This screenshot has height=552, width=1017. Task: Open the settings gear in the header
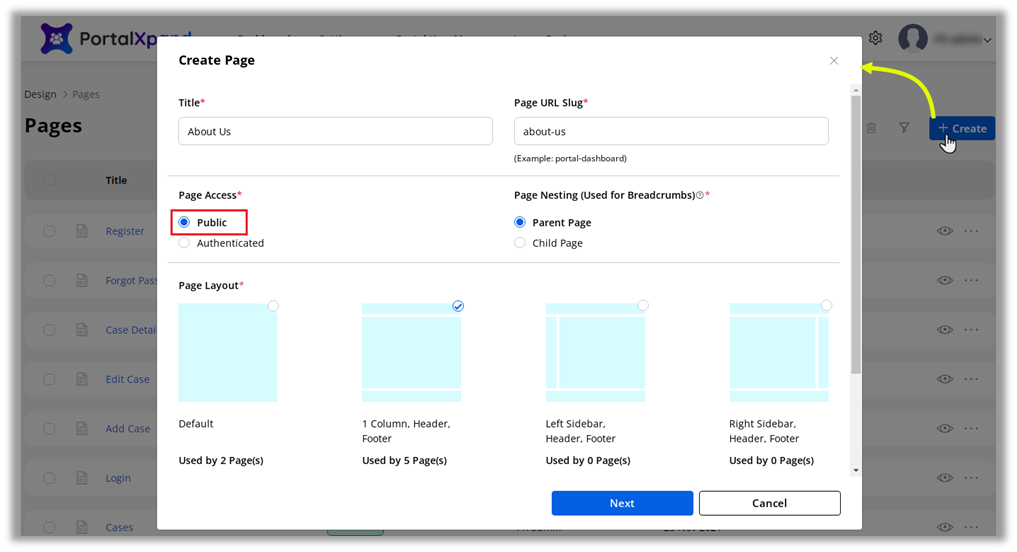[x=875, y=38]
